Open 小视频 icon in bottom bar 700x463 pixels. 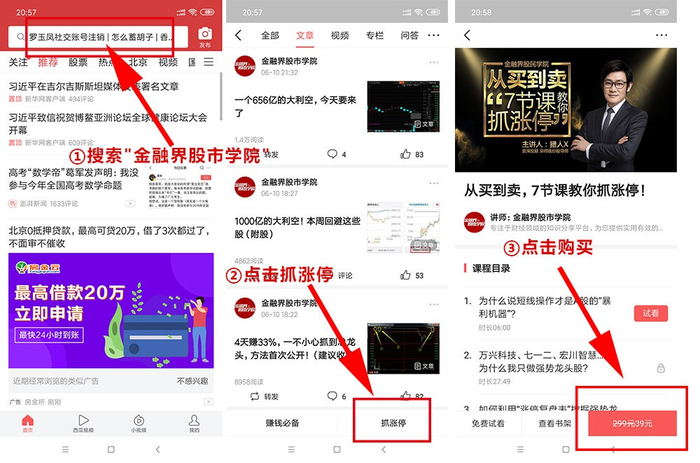click(139, 423)
